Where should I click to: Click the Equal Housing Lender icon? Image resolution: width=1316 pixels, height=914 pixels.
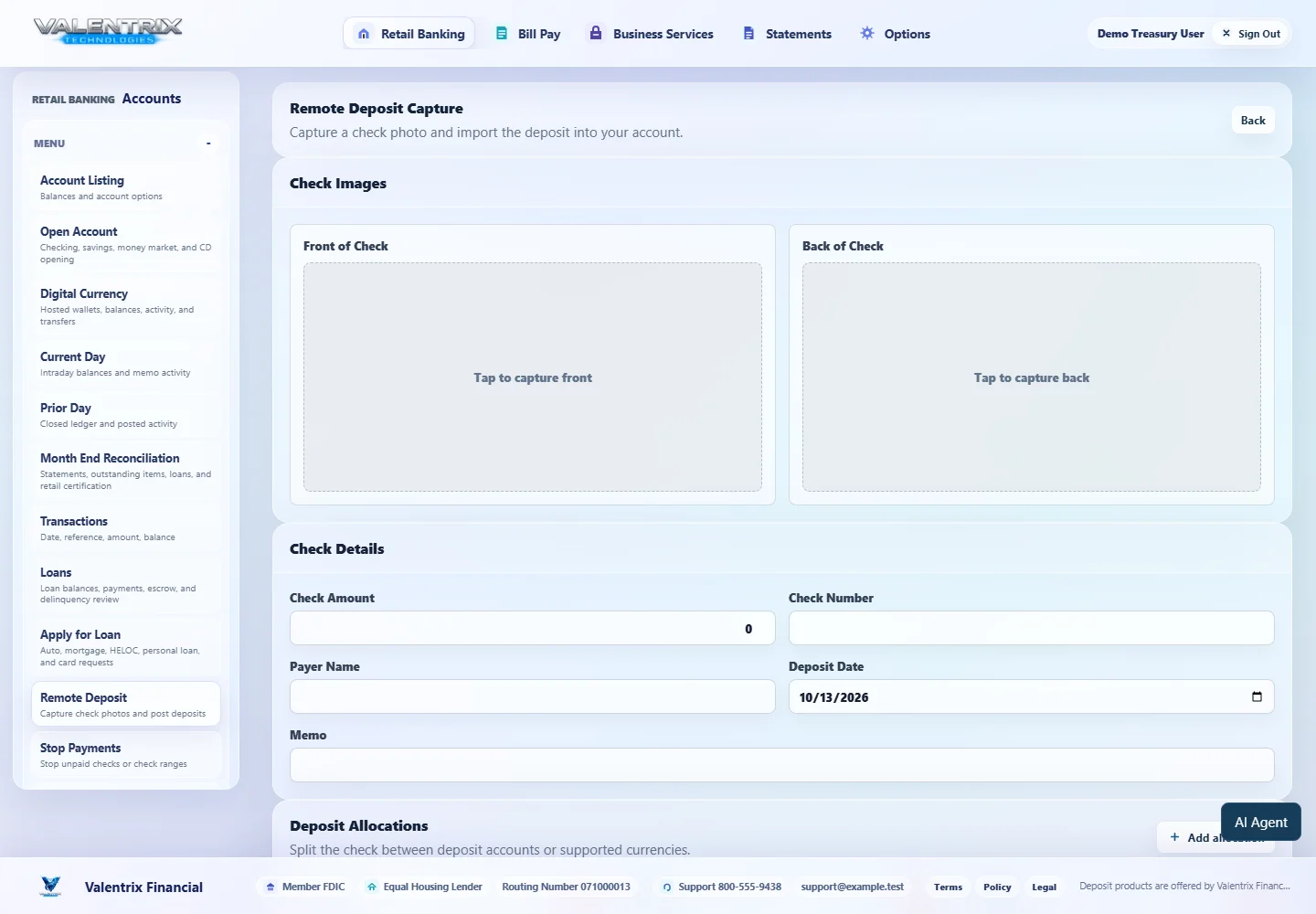(x=372, y=887)
